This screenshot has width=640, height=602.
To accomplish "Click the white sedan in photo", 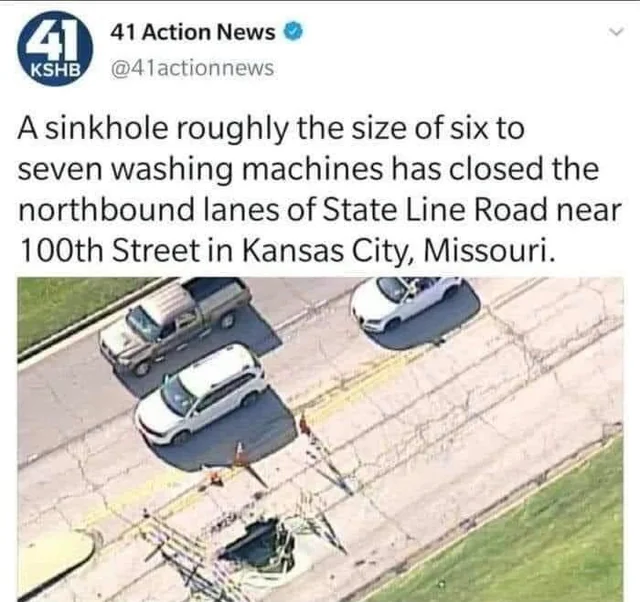I will pyautogui.click(x=406, y=302).
